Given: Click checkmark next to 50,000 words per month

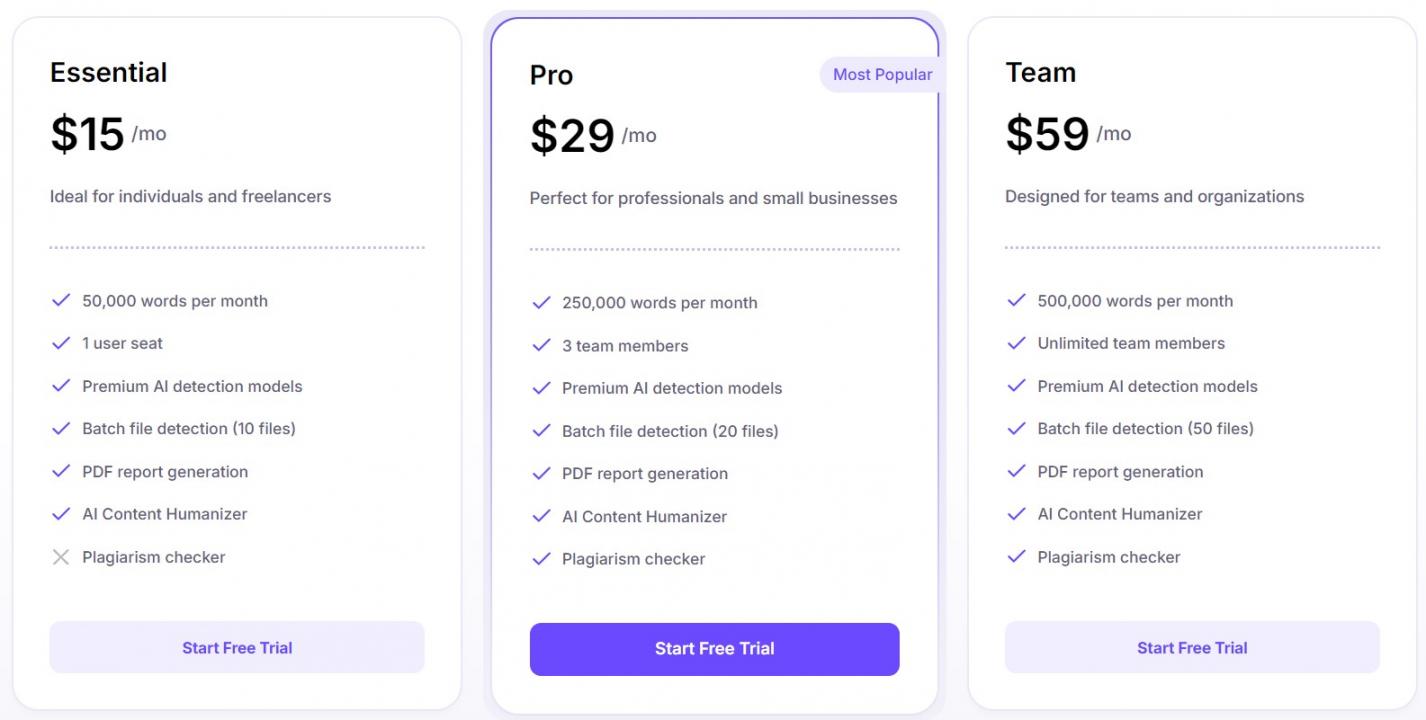Looking at the screenshot, I should [x=61, y=300].
